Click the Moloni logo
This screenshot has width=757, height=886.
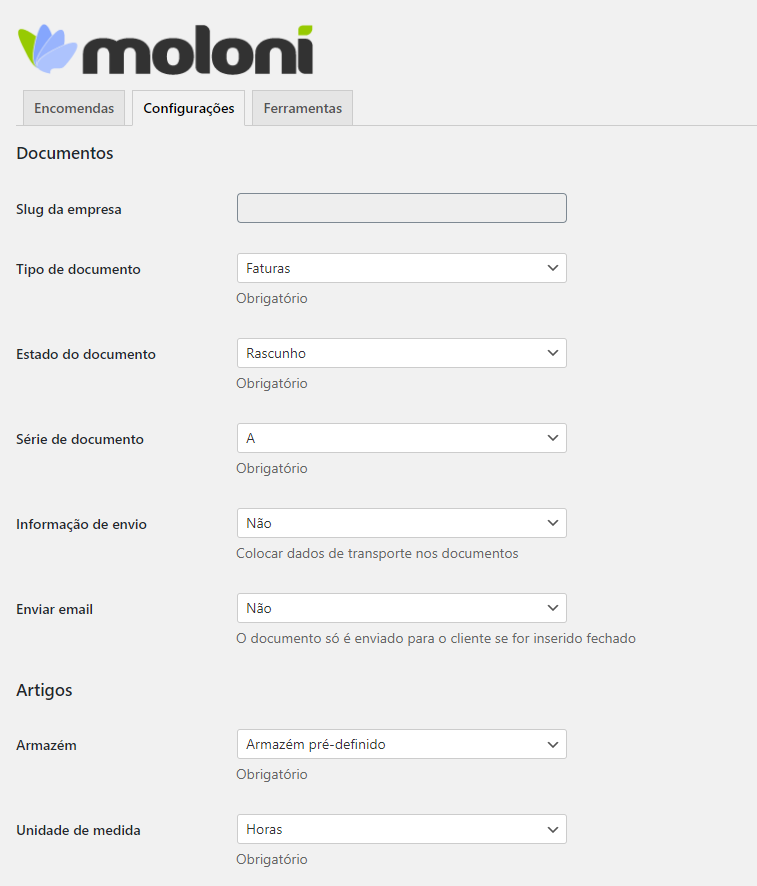[165, 49]
